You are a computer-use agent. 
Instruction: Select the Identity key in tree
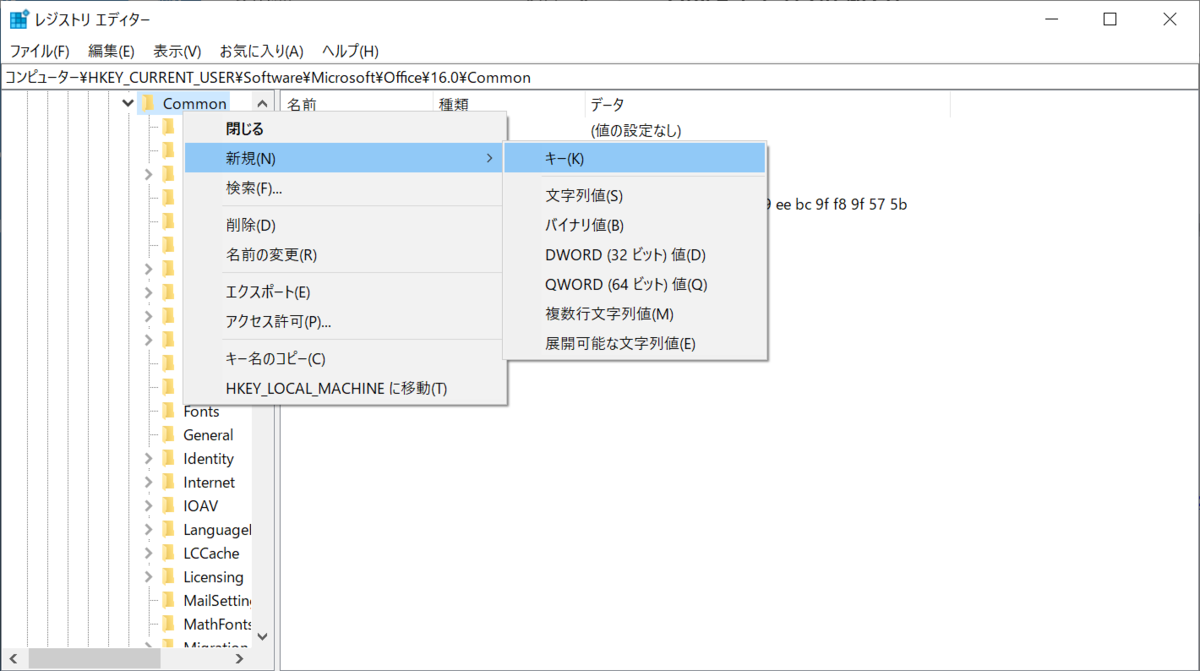(208, 459)
